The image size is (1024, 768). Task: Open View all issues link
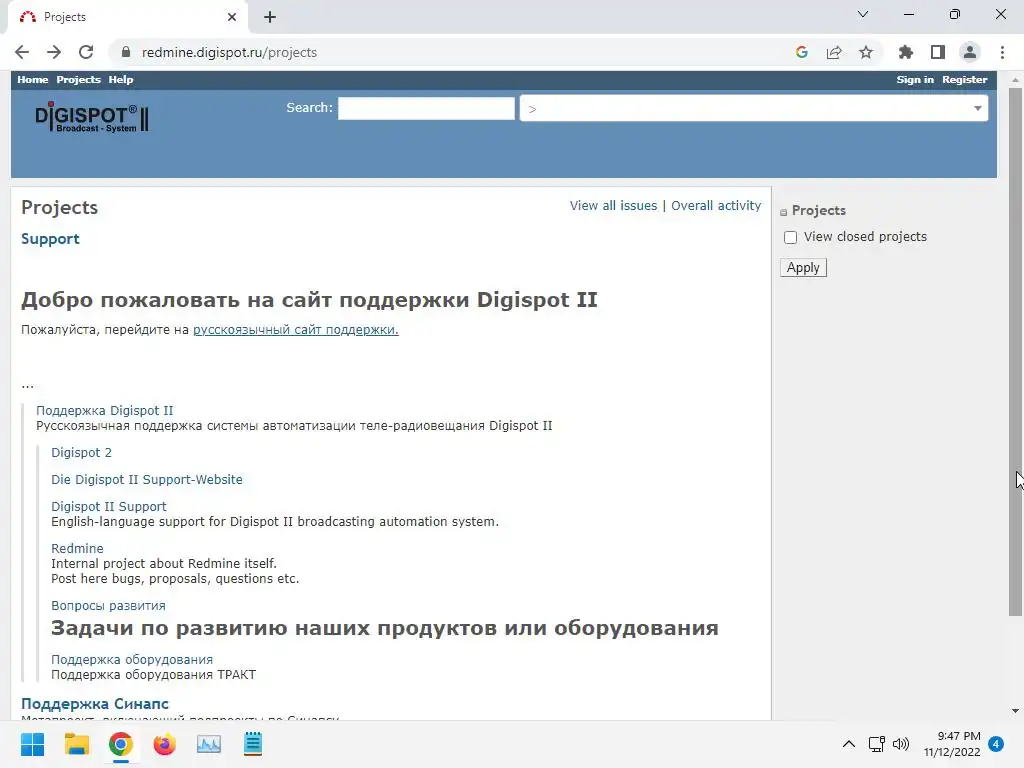[x=613, y=206]
